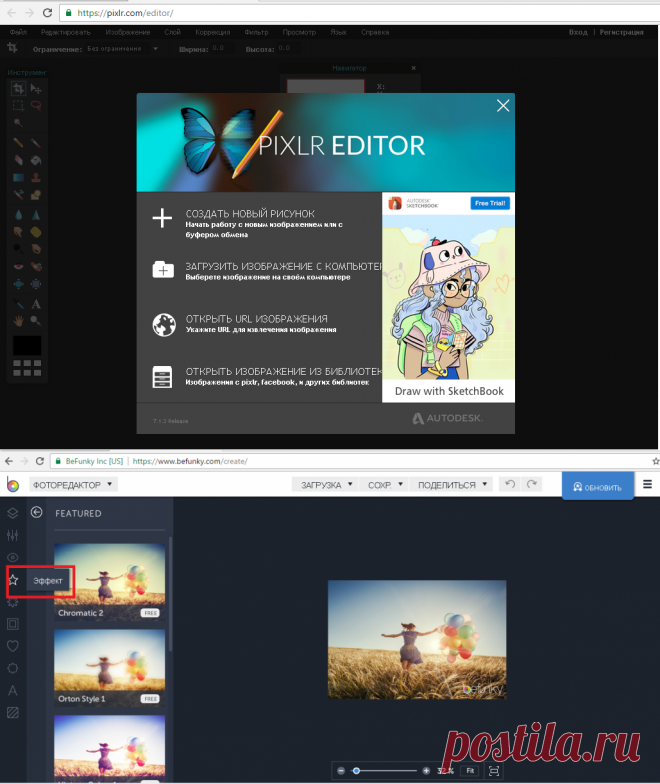The width and height of the screenshot is (660, 784).
Task: Select the Pencil tool in Pixlr toolbox
Action: pyautogui.click(x=18, y=143)
